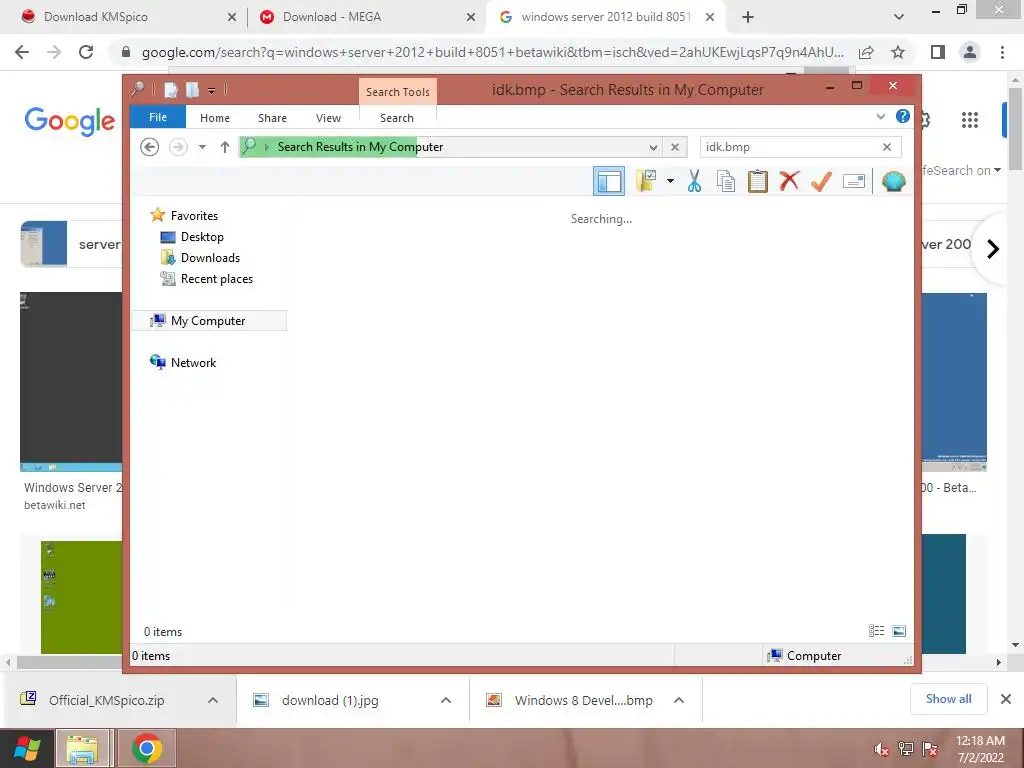The width and height of the screenshot is (1024, 768).
Task: Switch to the Search ribbon tab
Action: (397, 118)
